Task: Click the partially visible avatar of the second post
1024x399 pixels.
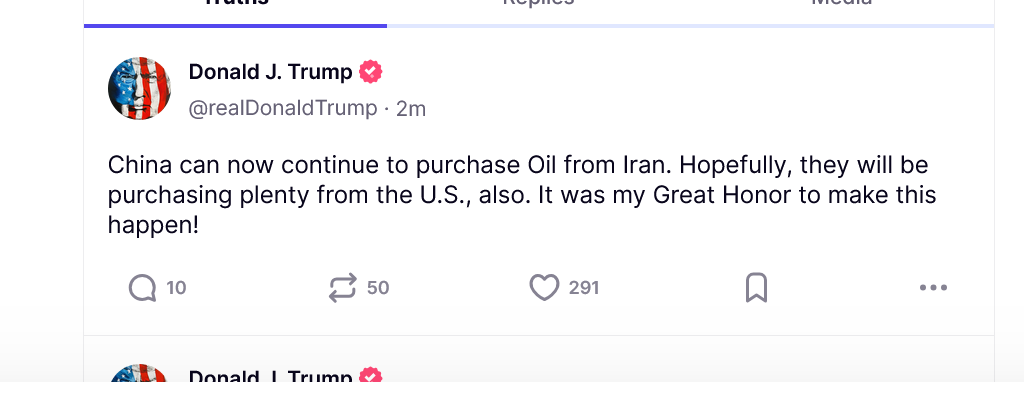Action: point(139,374)
